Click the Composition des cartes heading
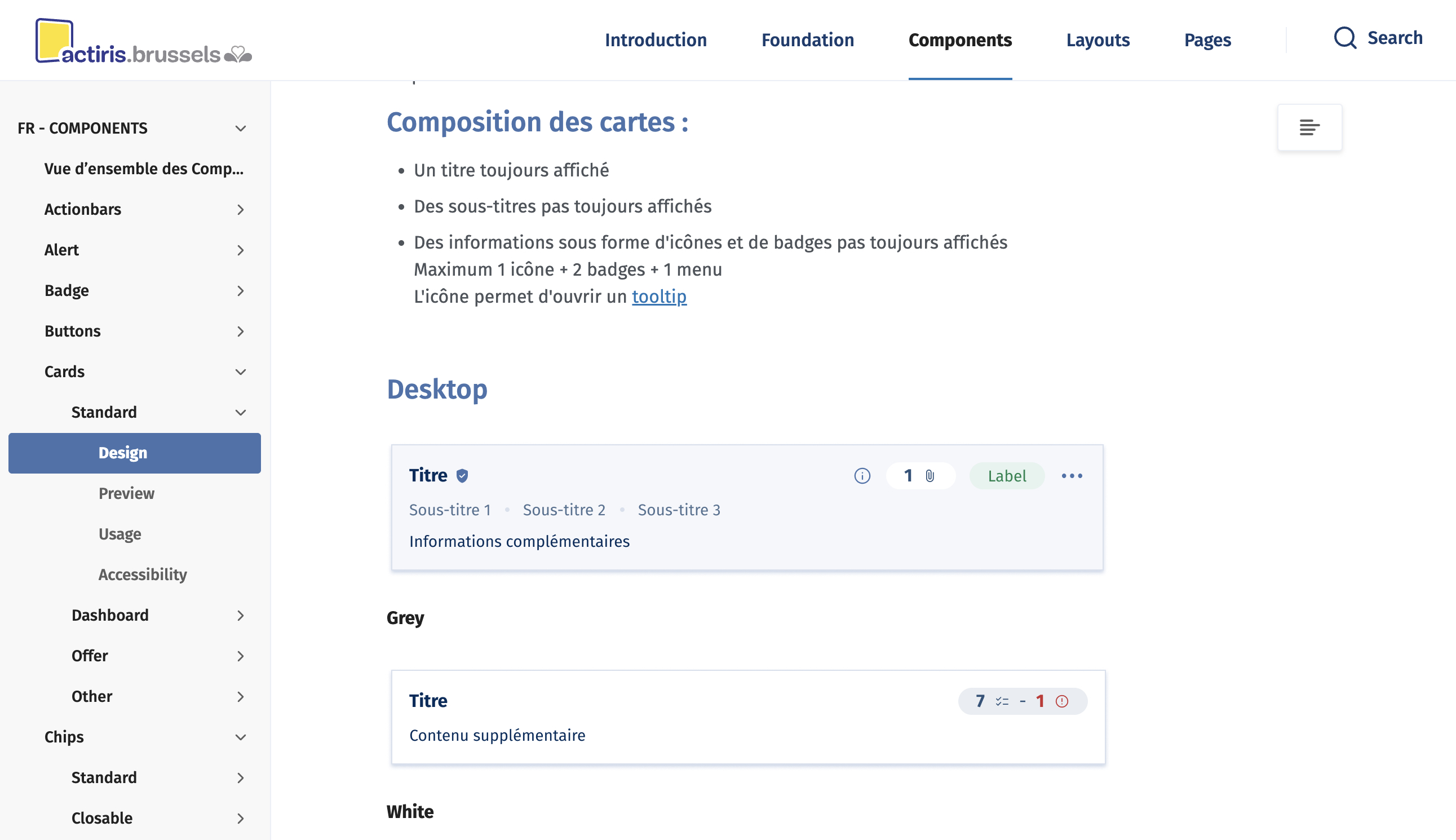Viewport: 1456px width, 840px height. coord(537,122)
